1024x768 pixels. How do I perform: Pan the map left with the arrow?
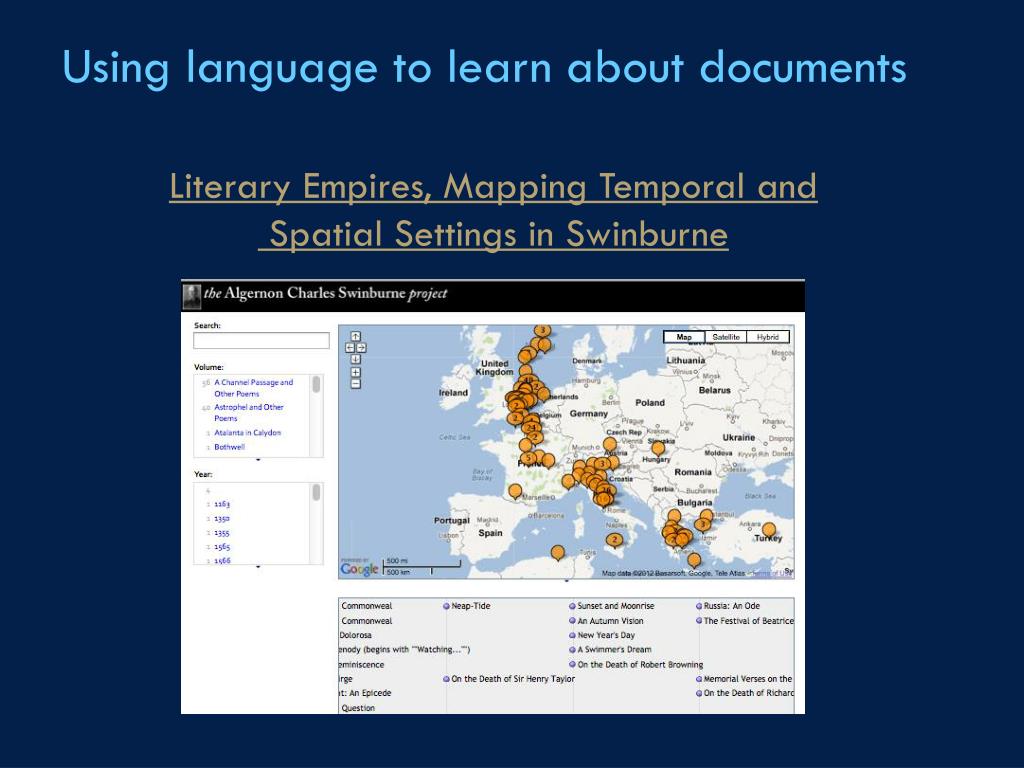click(349, 348)
